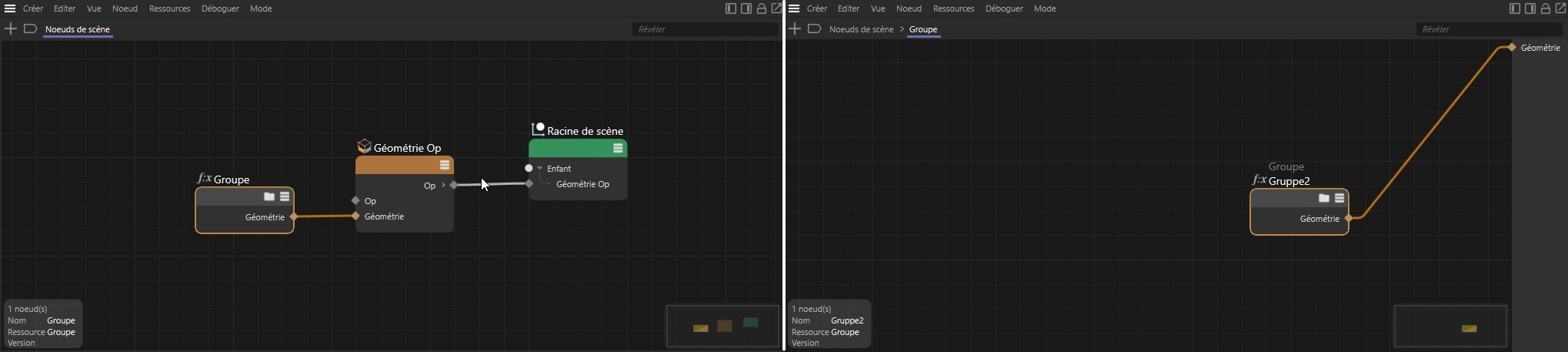Go to Noeuds de scène breadcrumb in the right window

click(x=862, y=29)
